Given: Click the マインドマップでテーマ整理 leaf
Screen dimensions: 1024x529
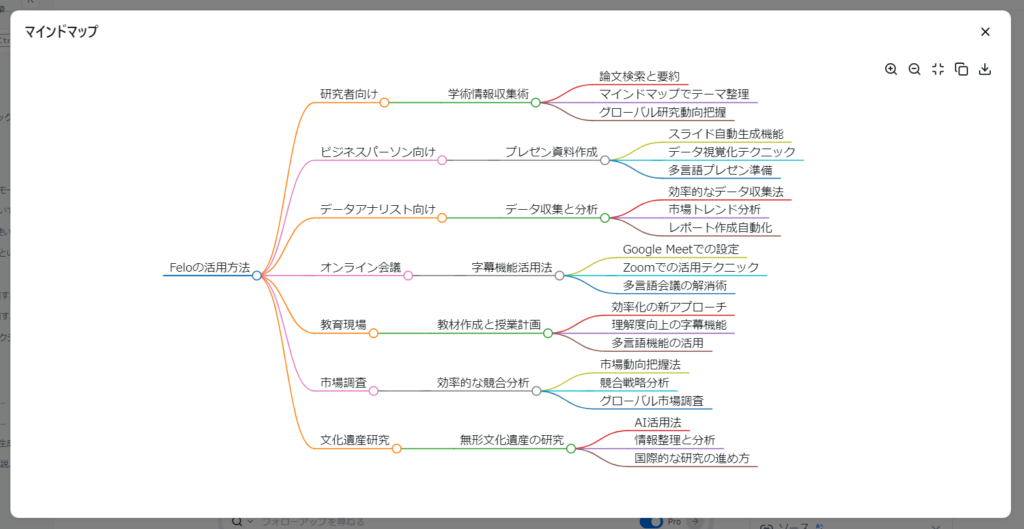Looking at the screenshot, I should coord(675,94).
